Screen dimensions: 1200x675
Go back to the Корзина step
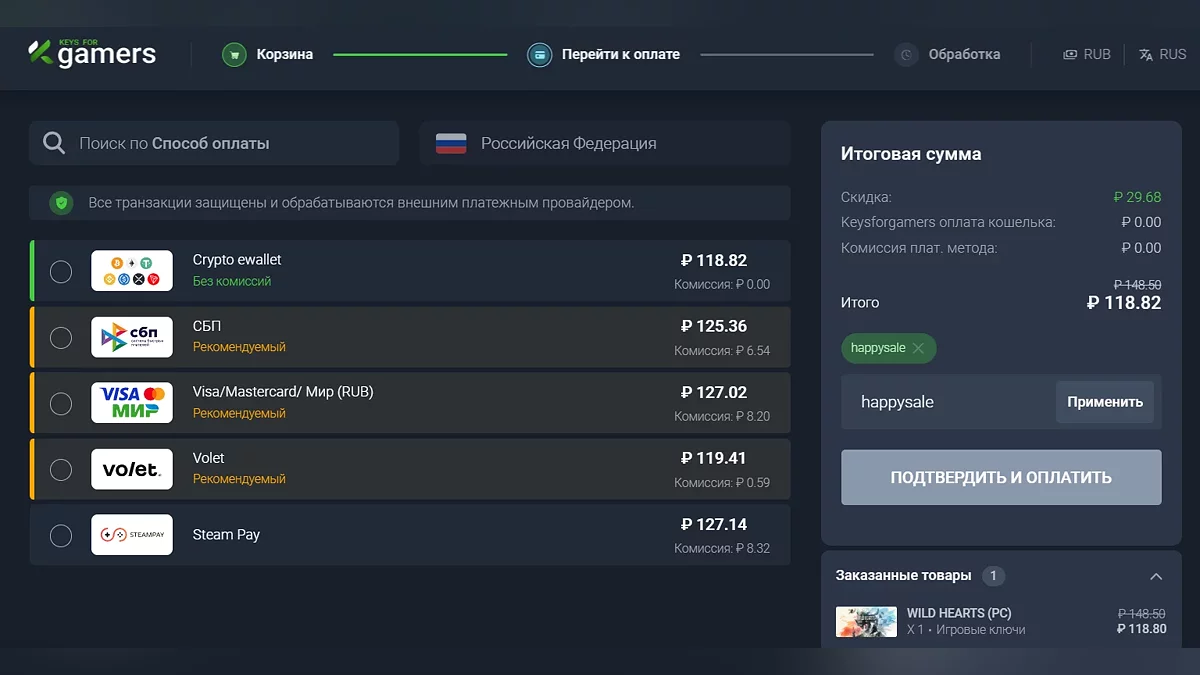pos(284,55)
